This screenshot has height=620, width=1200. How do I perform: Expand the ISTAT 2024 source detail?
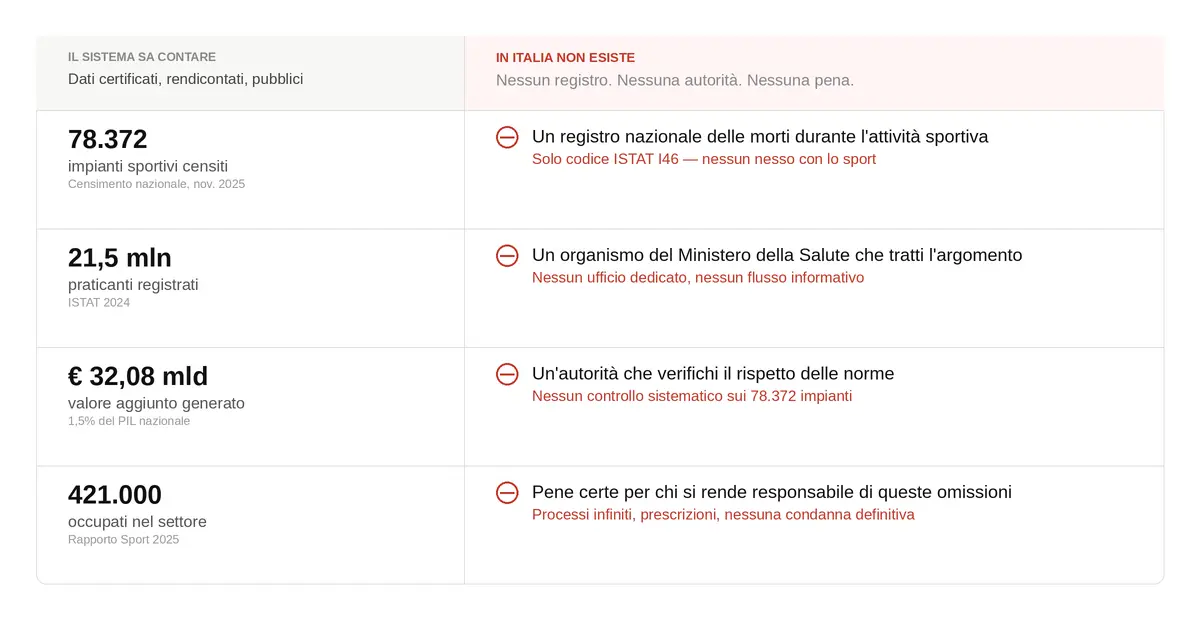99,302
